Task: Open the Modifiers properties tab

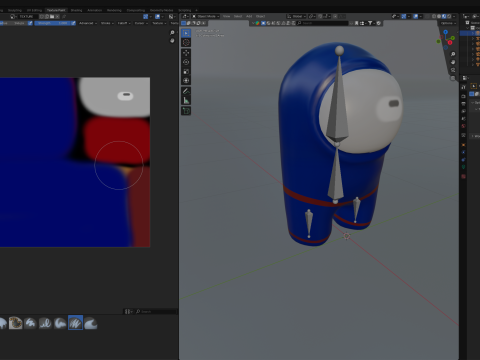Action: (463, 152)
